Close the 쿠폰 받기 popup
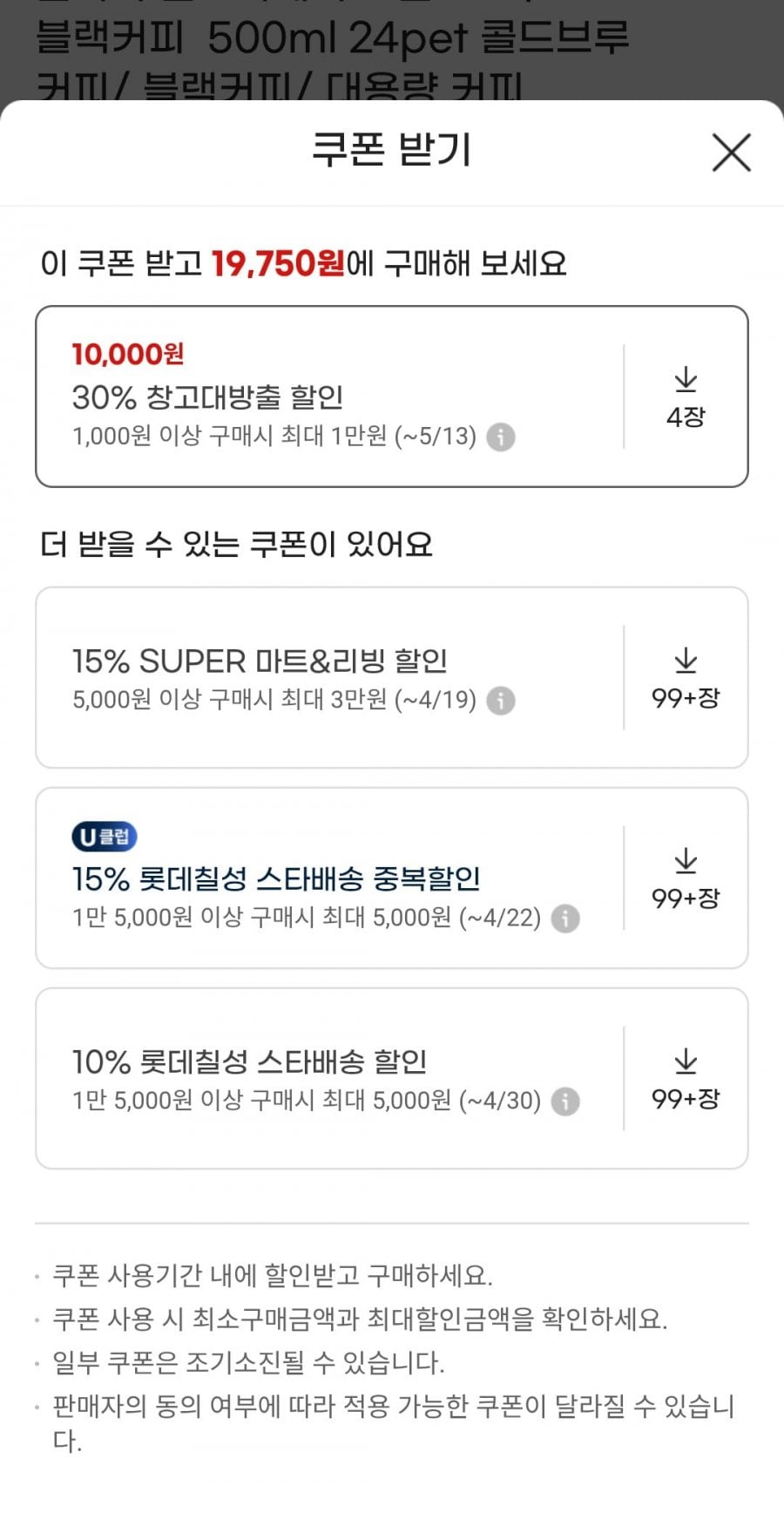Viewport: 784px width, 1533px height. [731, 153]
